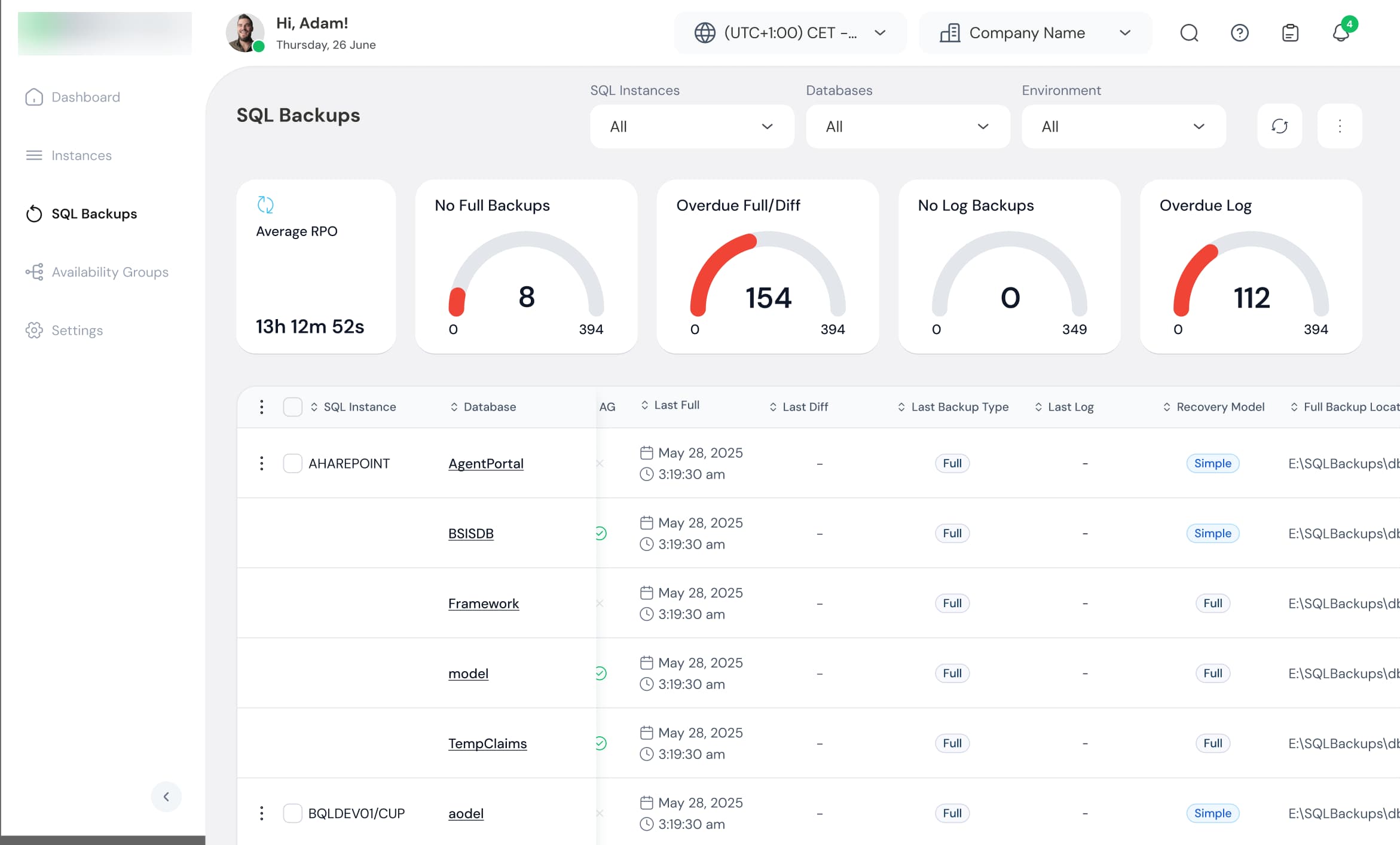This screenshot has height=845, width=1400.
Task: Click AHAREPOINT instance name
Action: click(x=349, y=463)
